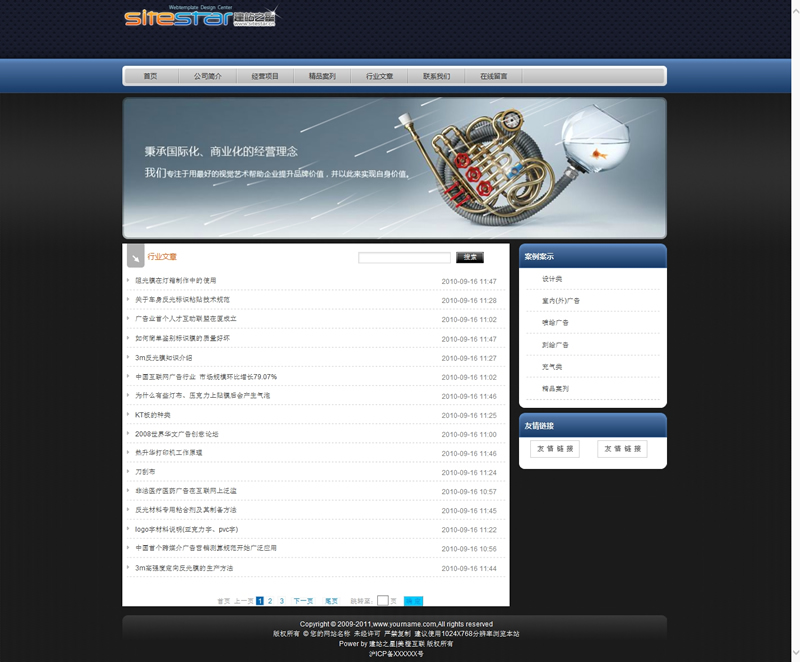Select 精品案列 in the sidebar list
This screenshot has height=662, width=800.
click(555, 388)
